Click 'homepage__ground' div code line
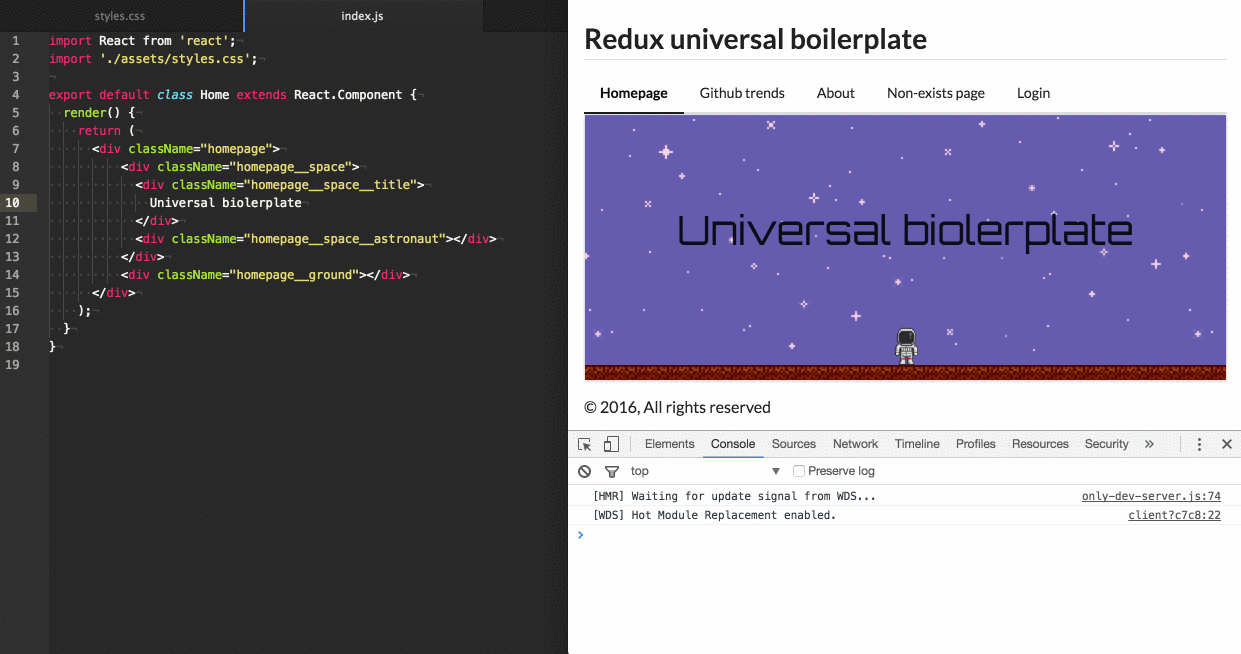1241x654 pixels. pyautogui.click(x=264, y=275)
